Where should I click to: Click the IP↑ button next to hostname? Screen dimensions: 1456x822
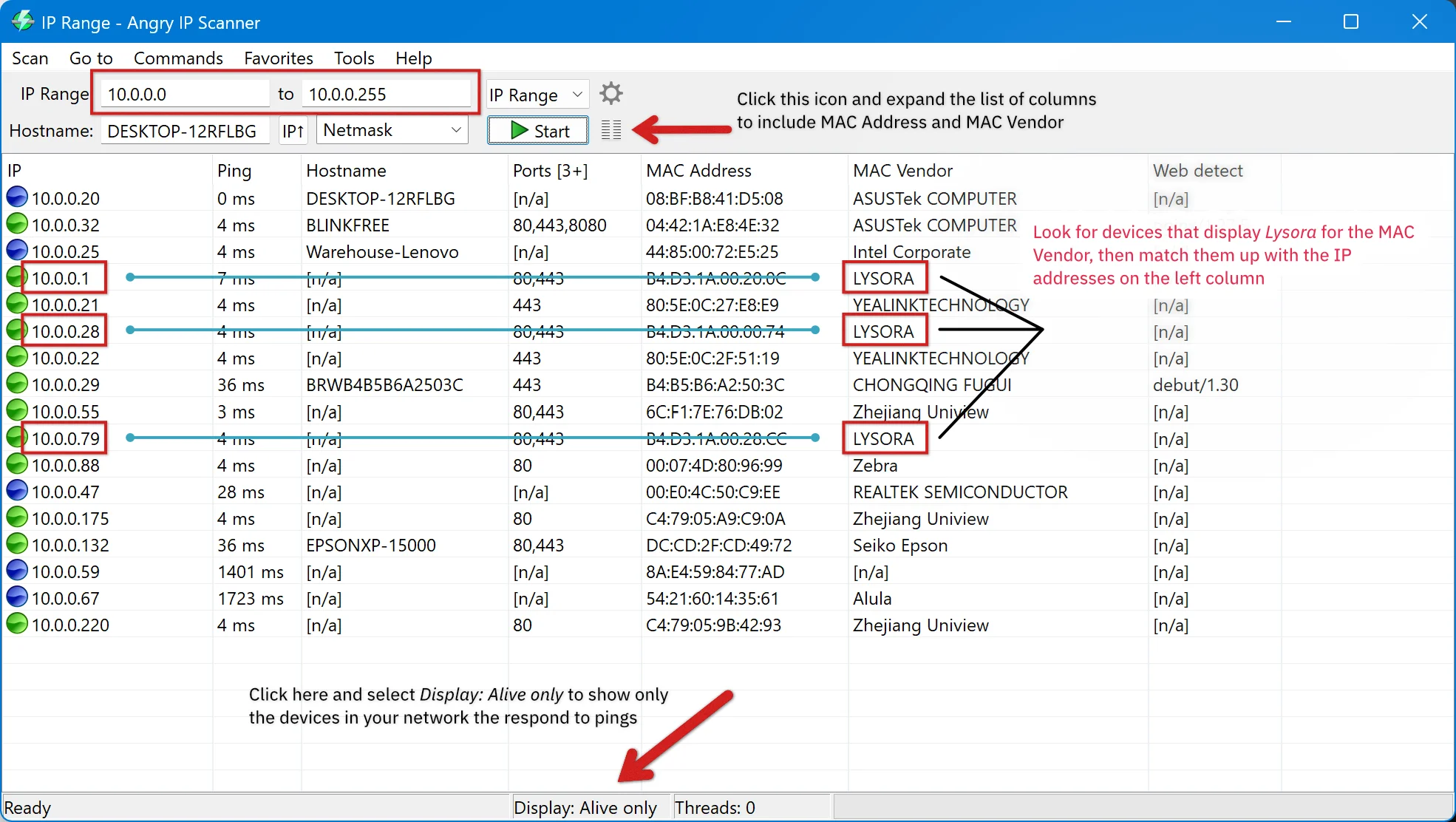point(293,131)
